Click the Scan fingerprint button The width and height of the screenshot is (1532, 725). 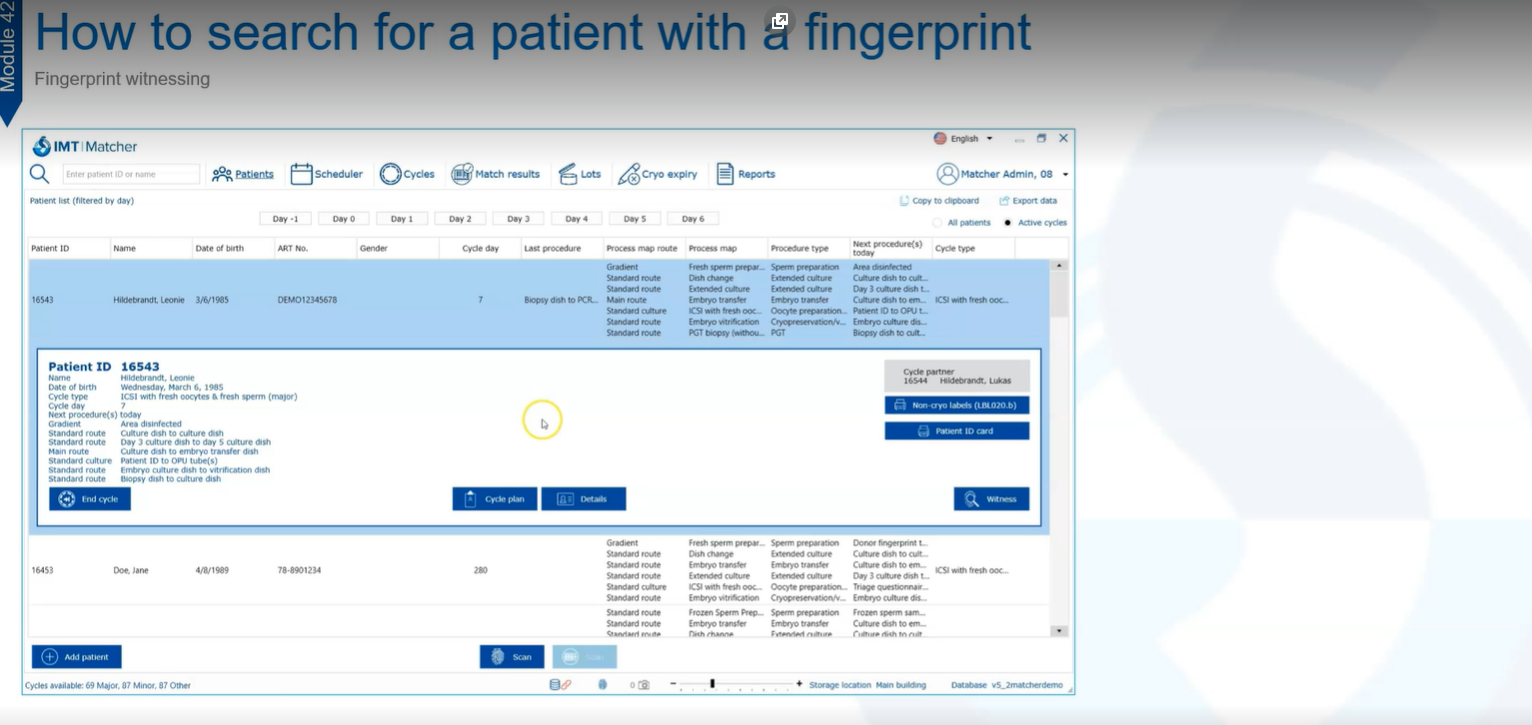pyautogui.click(x=512, y=657)
